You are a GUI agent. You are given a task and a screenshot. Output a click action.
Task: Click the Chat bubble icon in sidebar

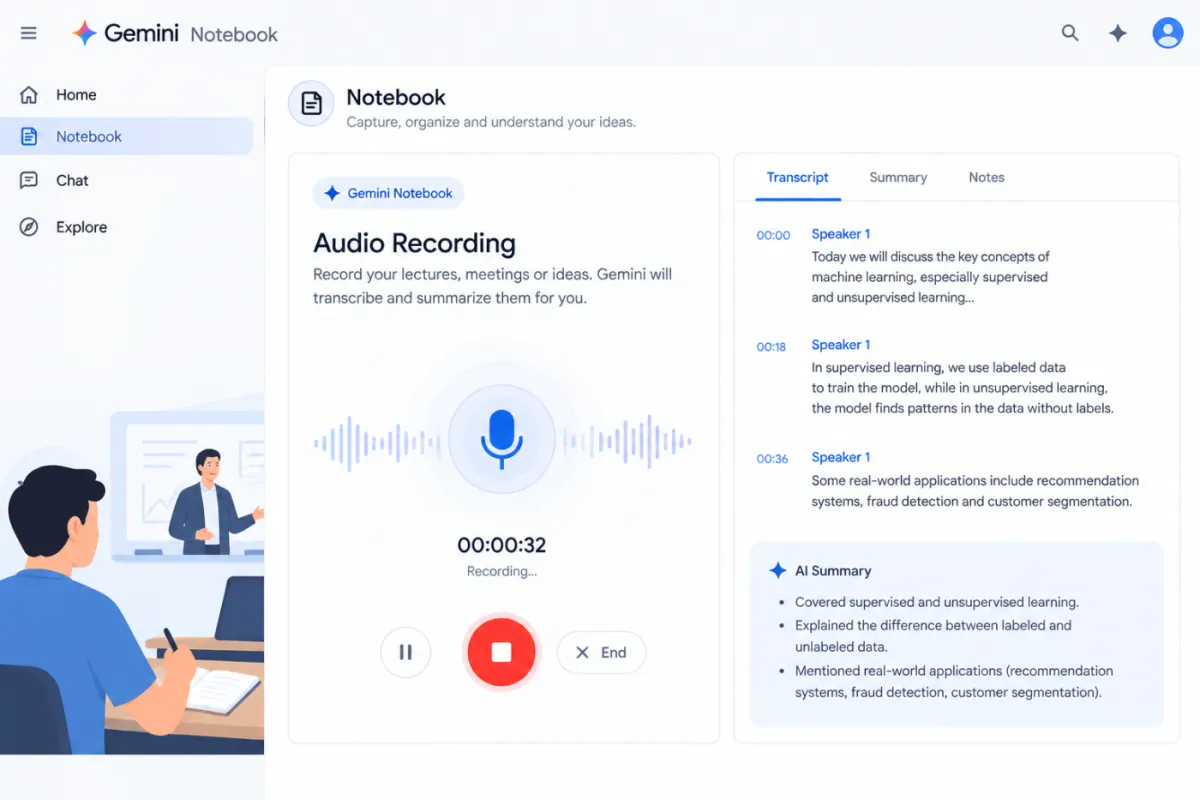click(29, 181)
